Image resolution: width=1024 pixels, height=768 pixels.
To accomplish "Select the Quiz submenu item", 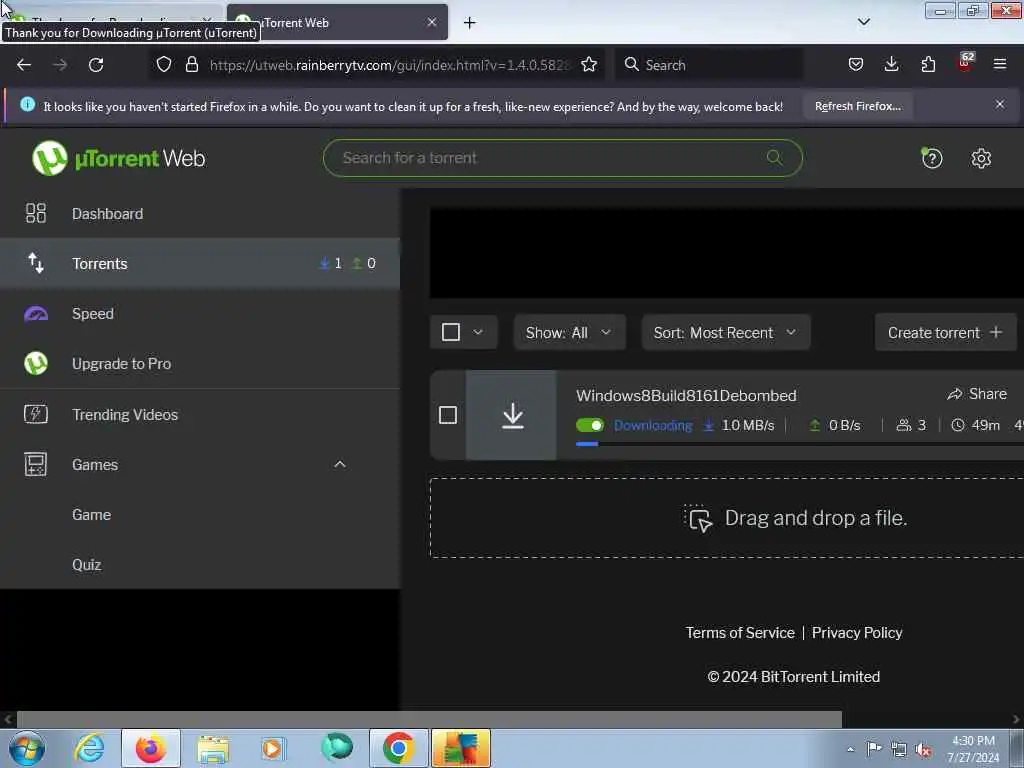I will (87, 565).
